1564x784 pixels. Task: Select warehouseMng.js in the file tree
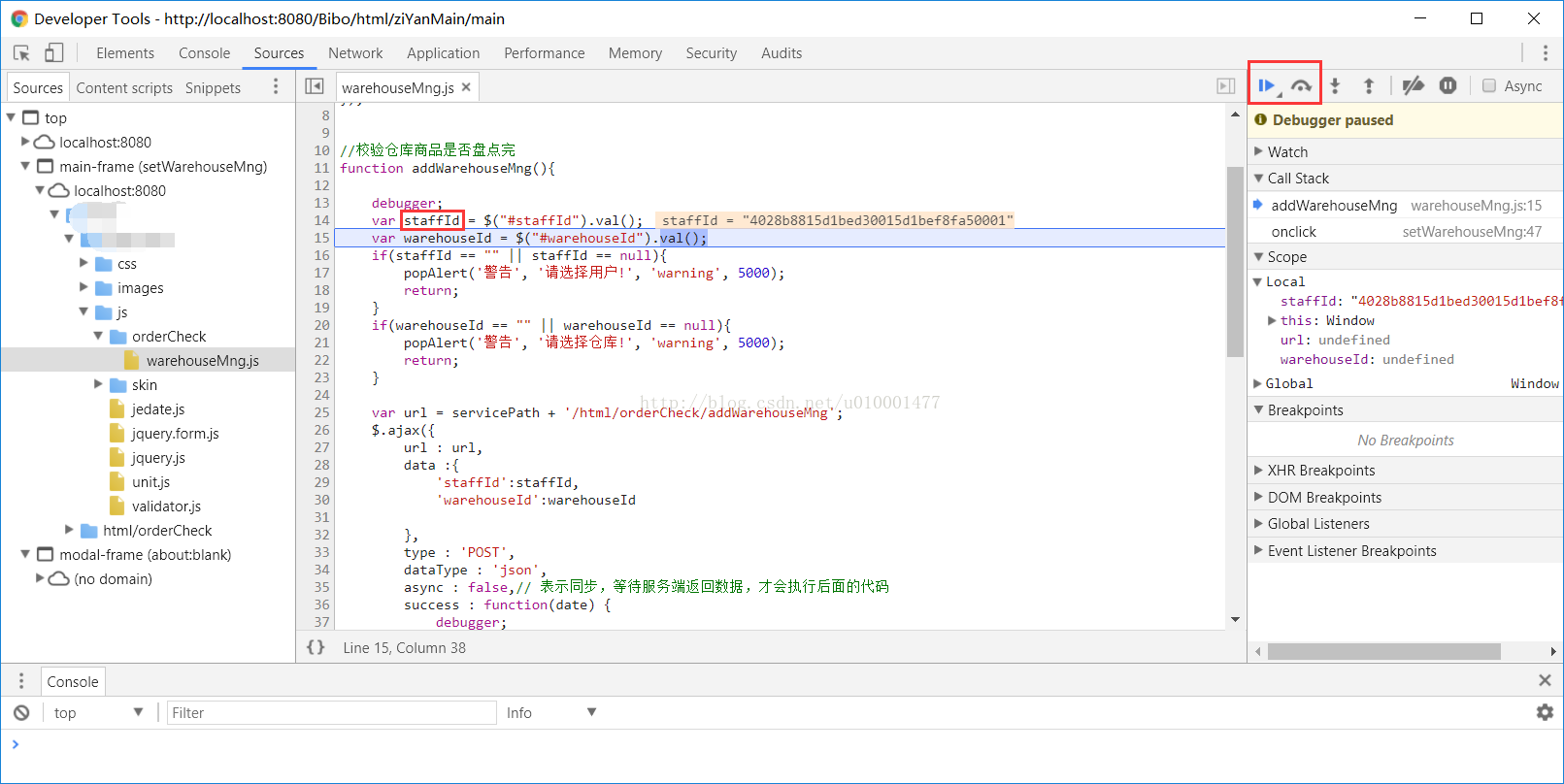point(202,360)
